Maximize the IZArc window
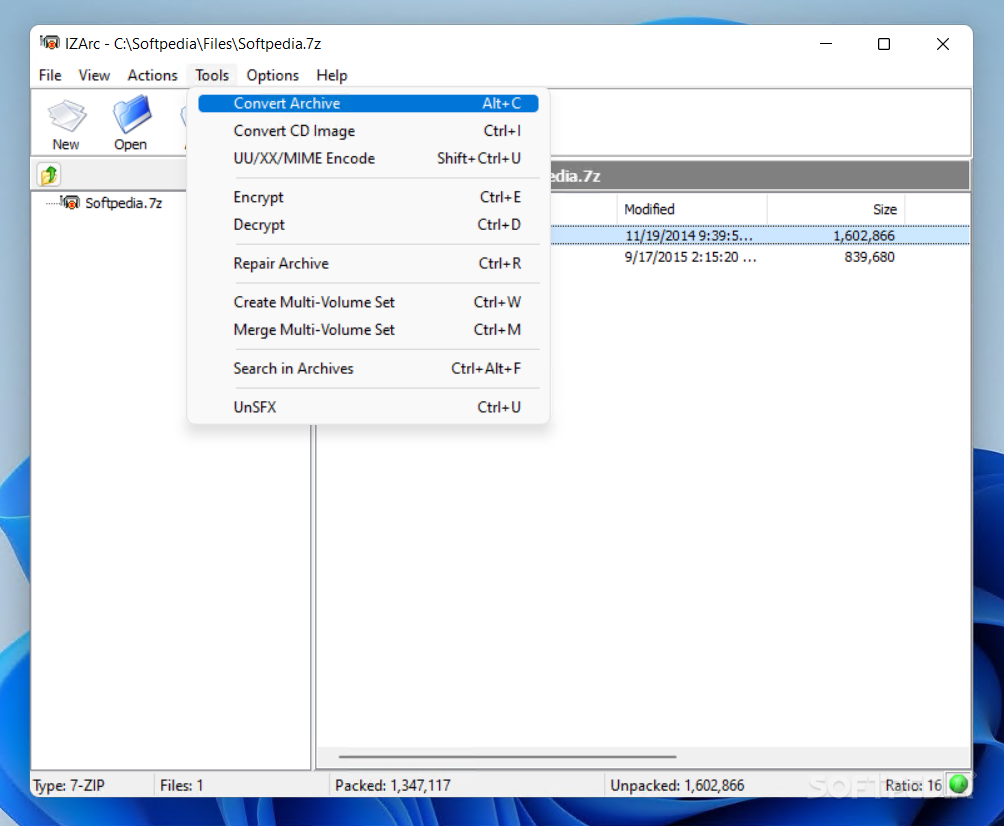Image resolution: width=1004 pixels, height=826 pixels. [884, 44]
